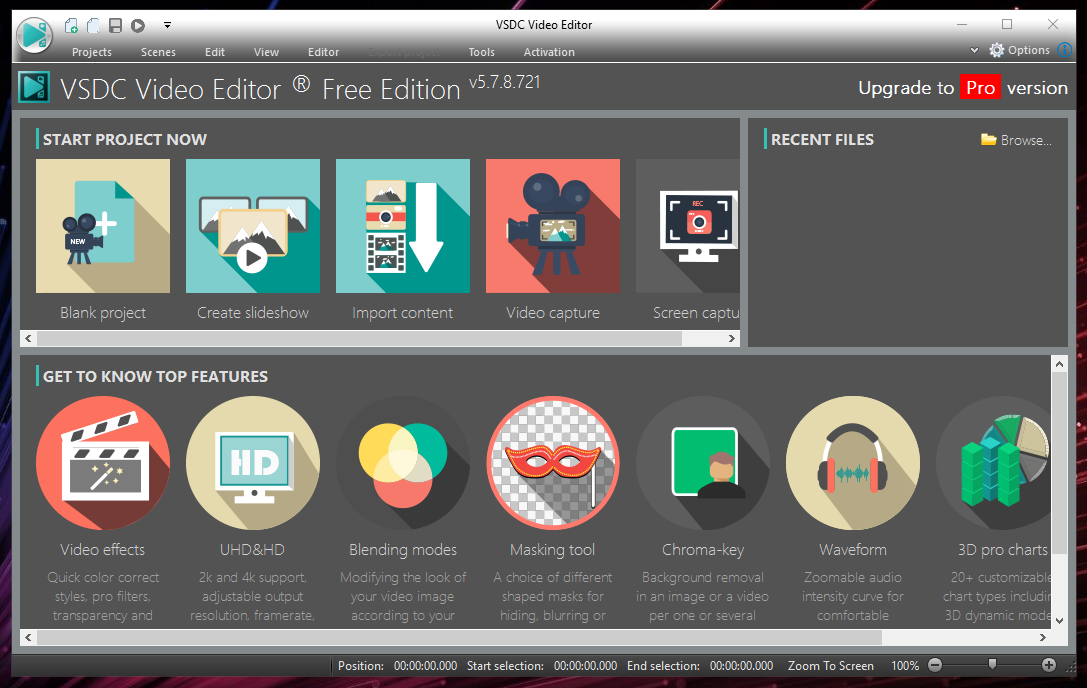Expand the ribbon chevron near Options
The height and width of the screenshot is (688, 1087).
click(974, 50)
